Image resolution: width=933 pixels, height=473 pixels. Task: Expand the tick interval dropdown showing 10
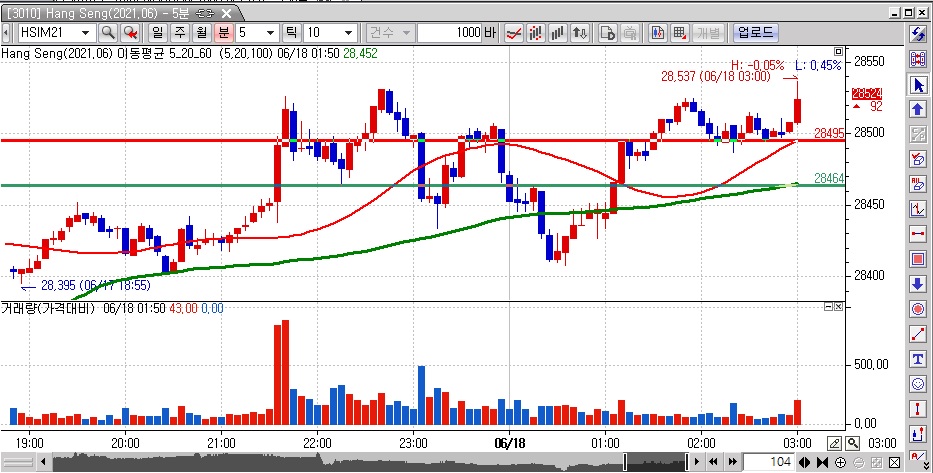(346, 33)
